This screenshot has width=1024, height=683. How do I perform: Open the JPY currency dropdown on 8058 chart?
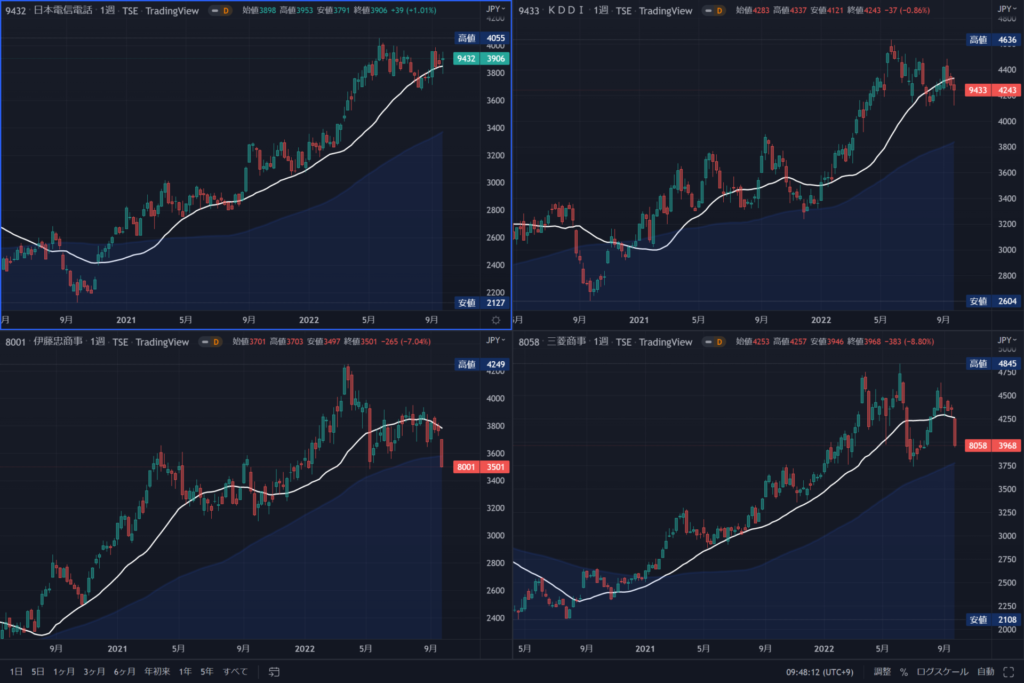click(x=1006, y=340)
